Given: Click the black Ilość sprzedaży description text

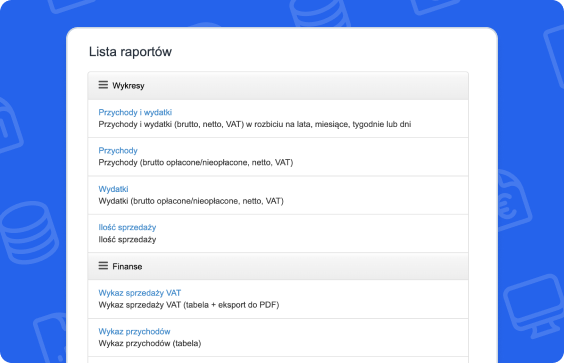Looking at the screenshot, I should [127, 240].
